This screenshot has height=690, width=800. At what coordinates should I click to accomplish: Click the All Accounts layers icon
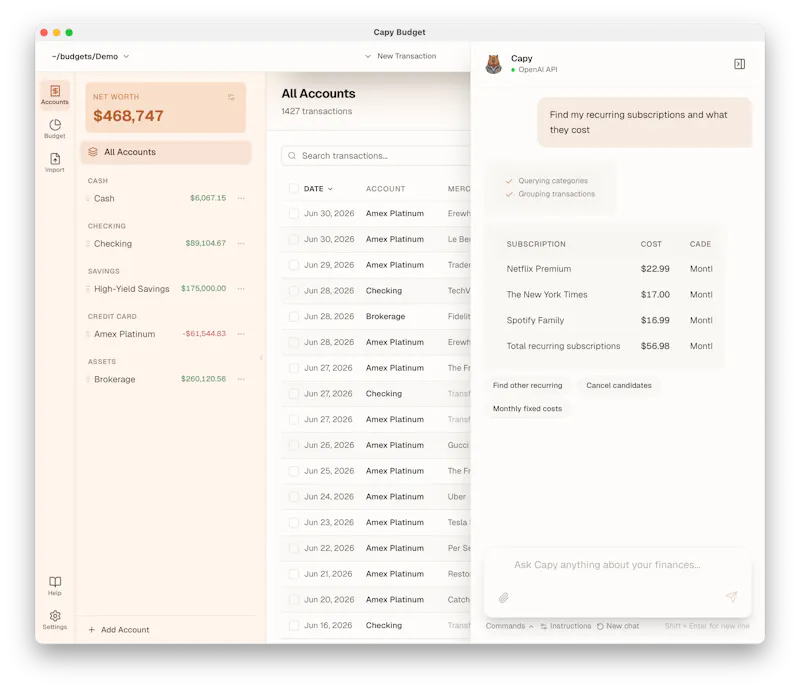pos(93,152)
